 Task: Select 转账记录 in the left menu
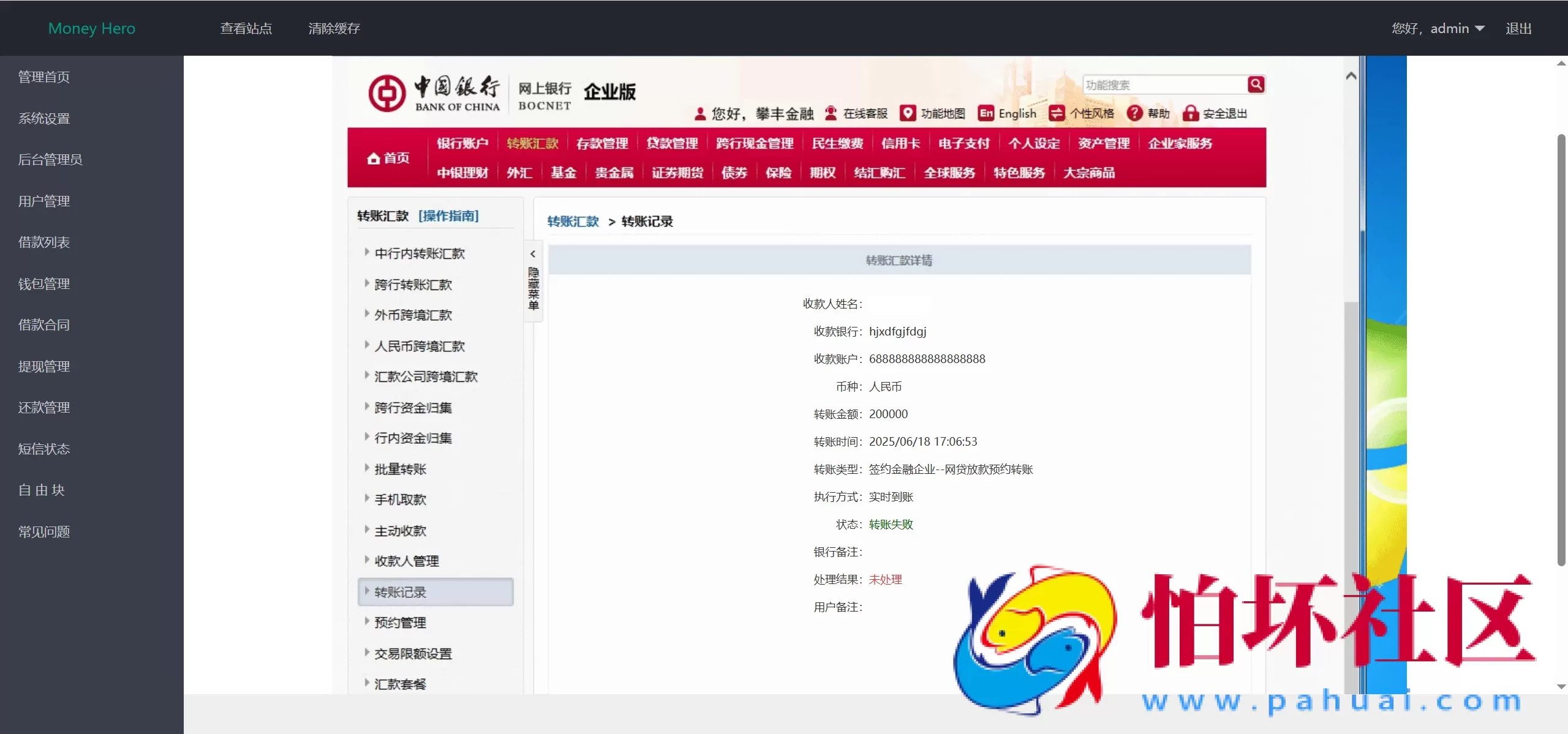click(x=401, y=592)
